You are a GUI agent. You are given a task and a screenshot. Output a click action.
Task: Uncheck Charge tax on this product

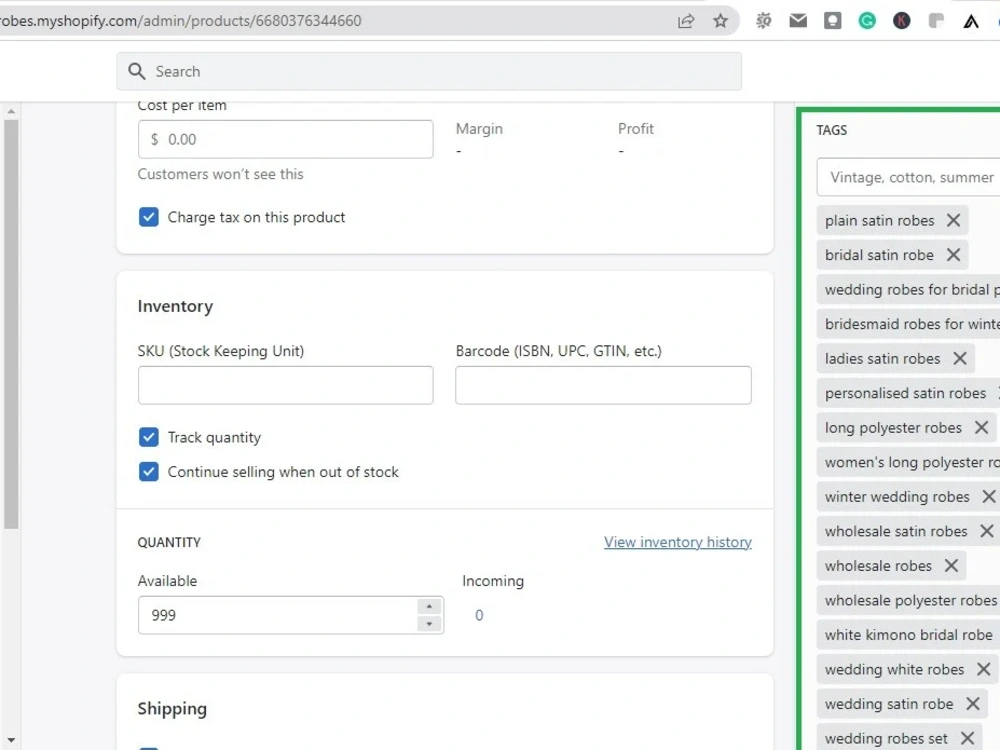pyautogui.click(x=149, y=217)
